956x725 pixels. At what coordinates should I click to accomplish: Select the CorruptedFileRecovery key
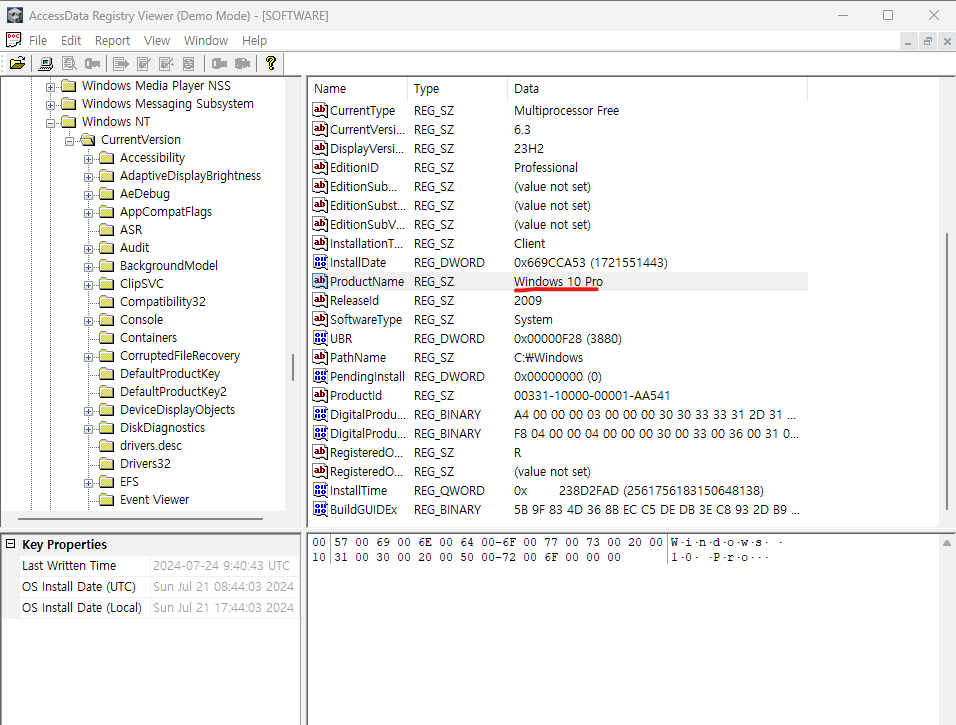(180, 355)
